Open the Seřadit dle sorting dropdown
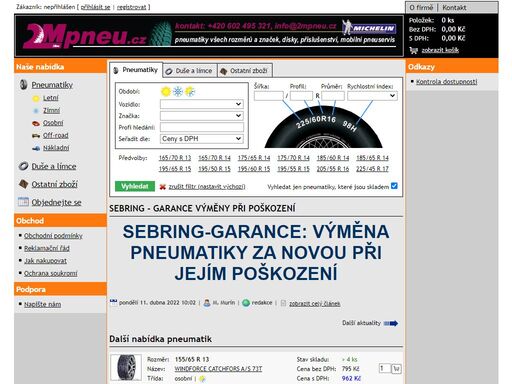This screenshot has width=512, height=384. coord(202,139)
